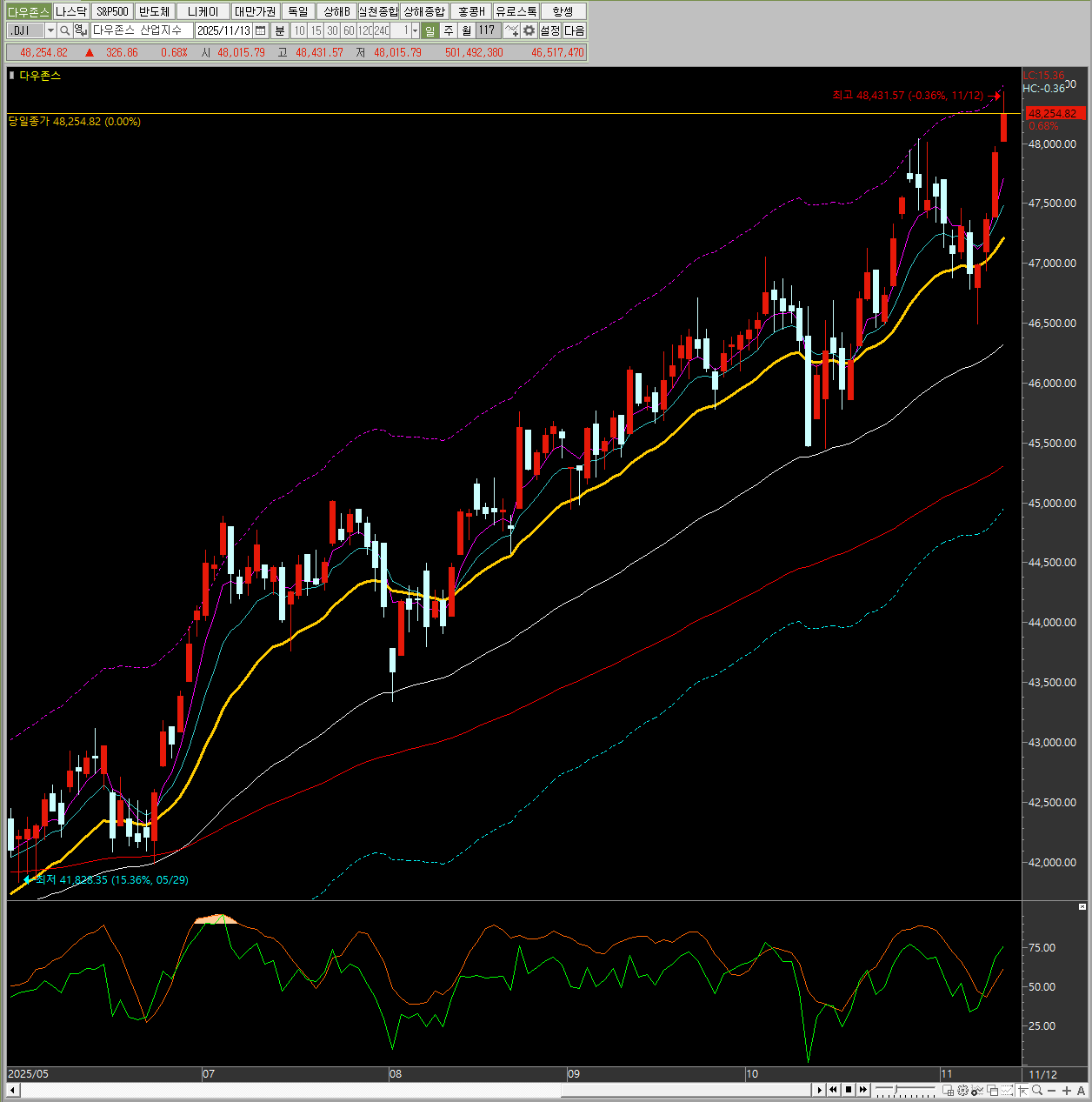Click the dotted range chart icon at bottom
The image size is (1092, 1102).
point(1007,1090)
